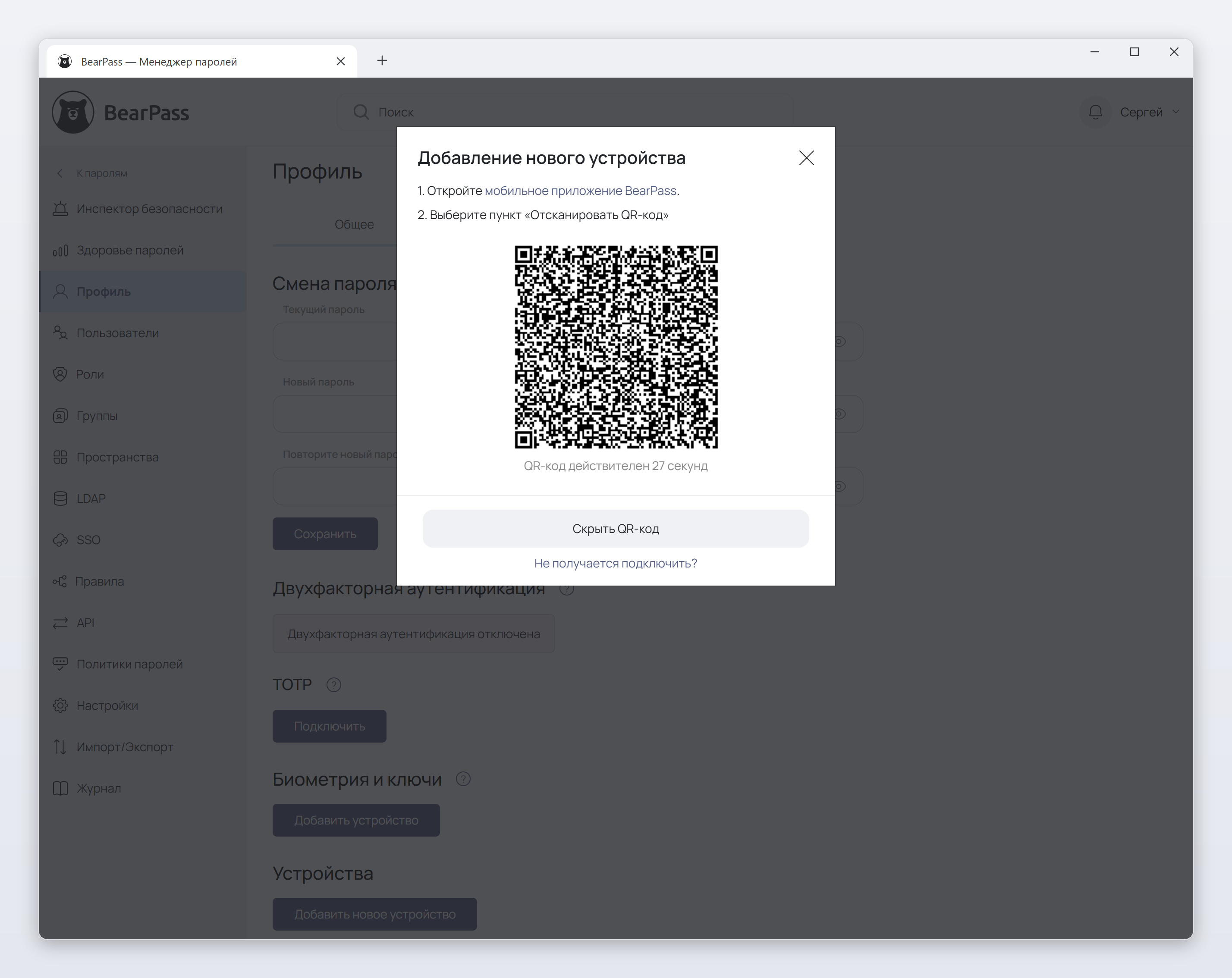Click Двухфакторная аутентификация отключена box
The height and width of the screenshot is (978, 1232).
[x=414, y=633]
